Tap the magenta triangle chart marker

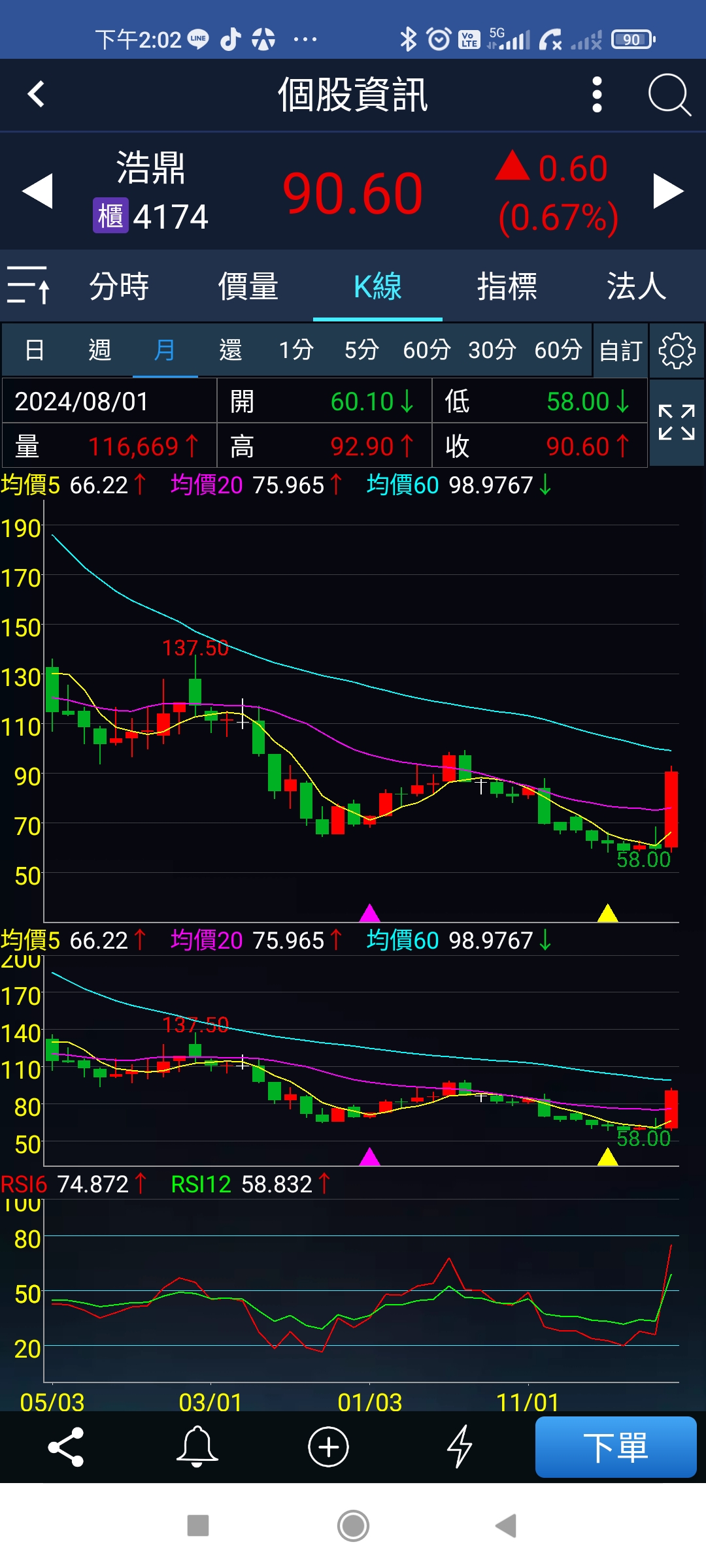tap(370, 913)
